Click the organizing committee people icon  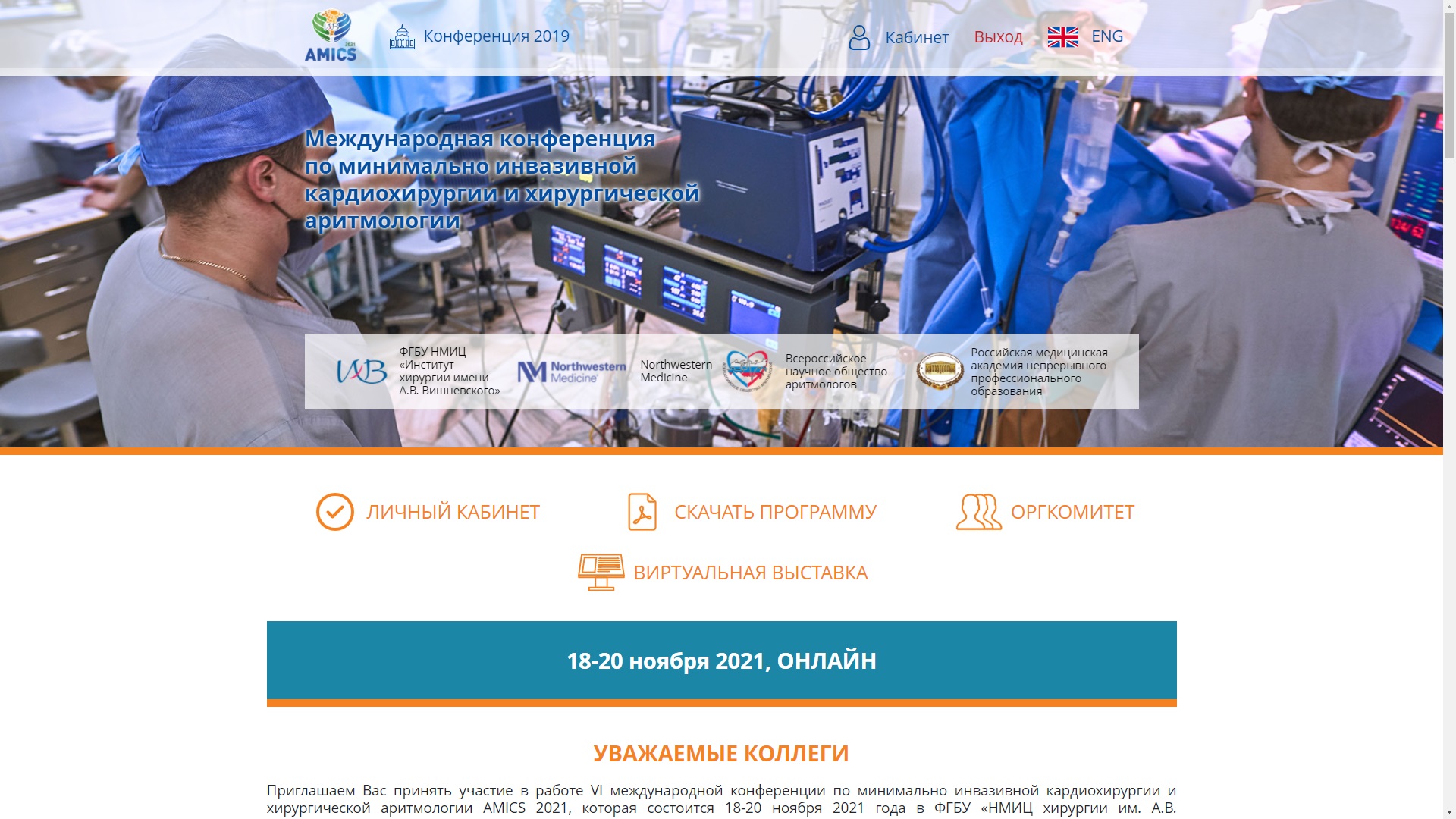tap(978, 512)
